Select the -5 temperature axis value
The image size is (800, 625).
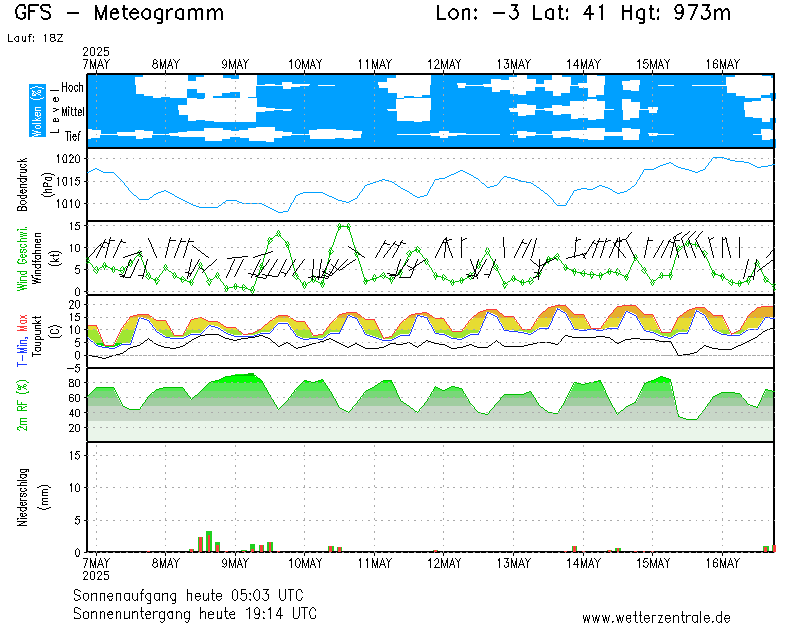coord(74,369)
